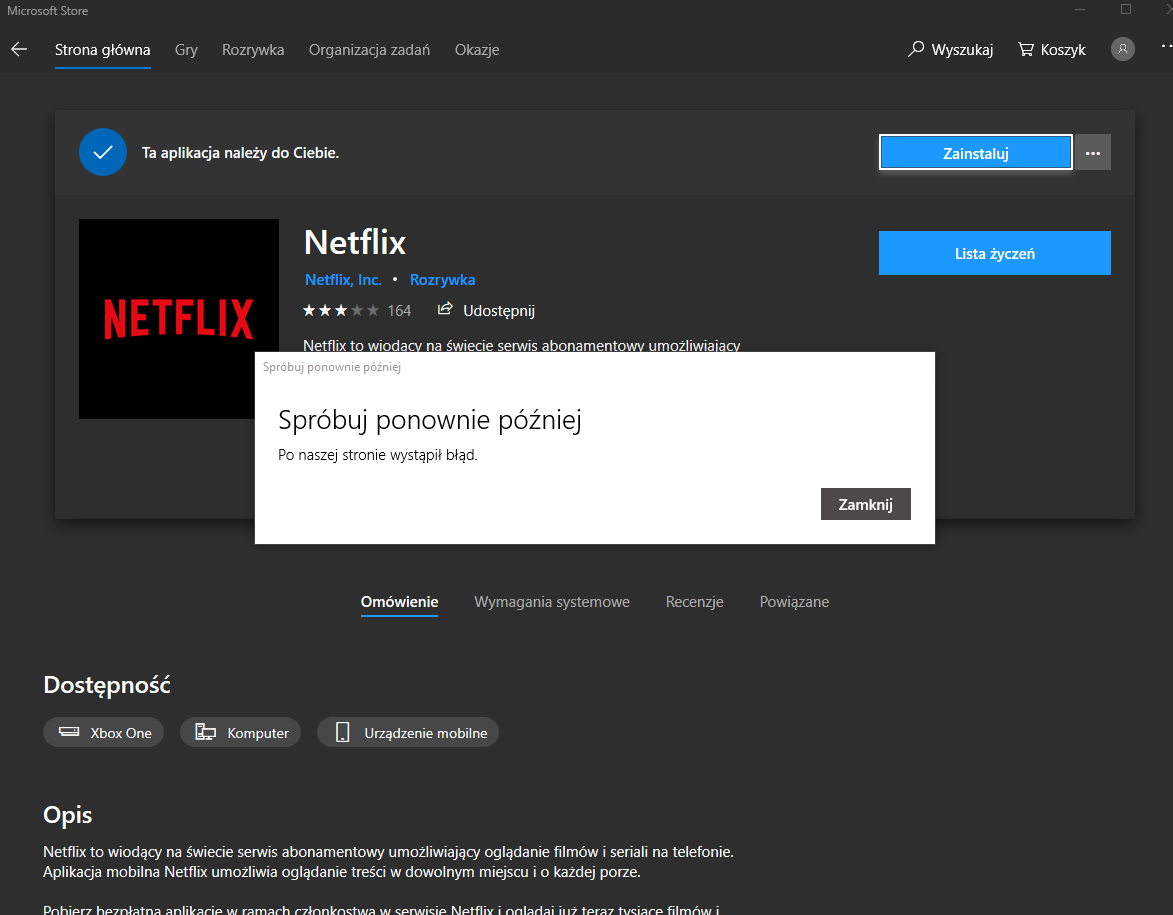Click the Udostępnij share button

click(486, 310)
